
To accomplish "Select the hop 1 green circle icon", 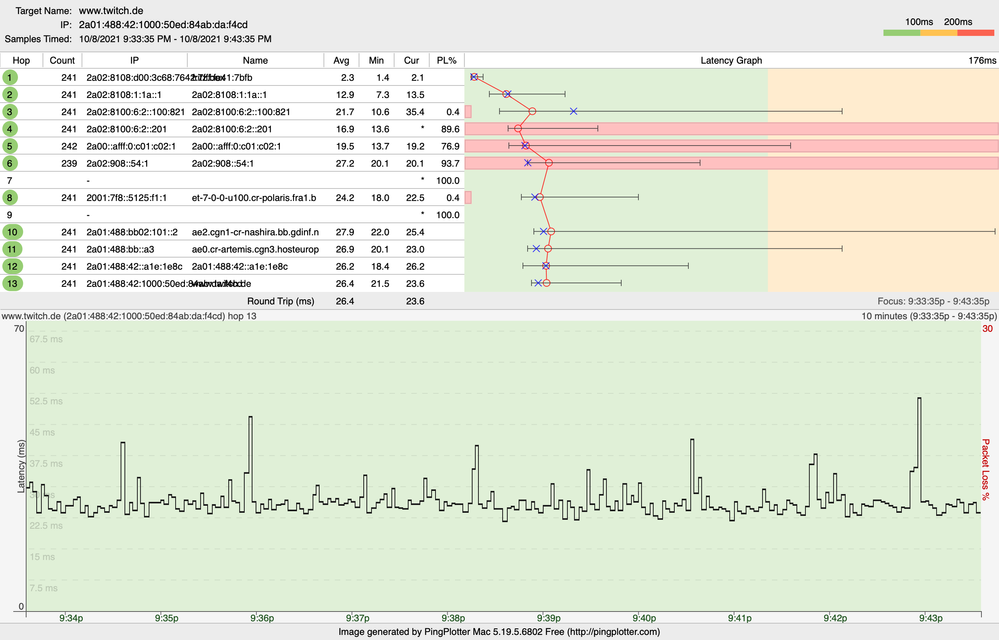I will tap(10, 78).
